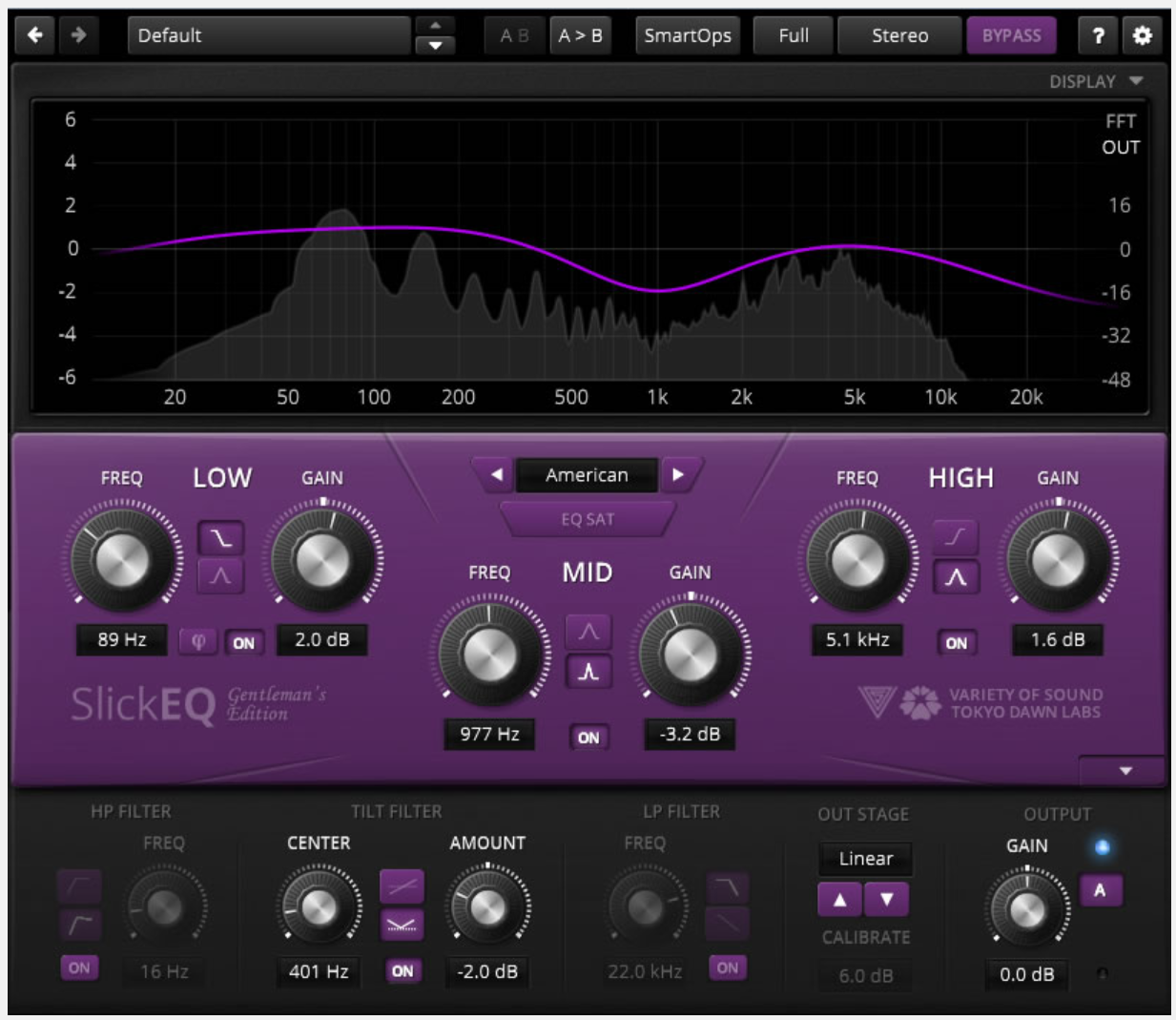1176x1020 pixels.
Task: Click the undo back arrow
Action: [35, 35]
